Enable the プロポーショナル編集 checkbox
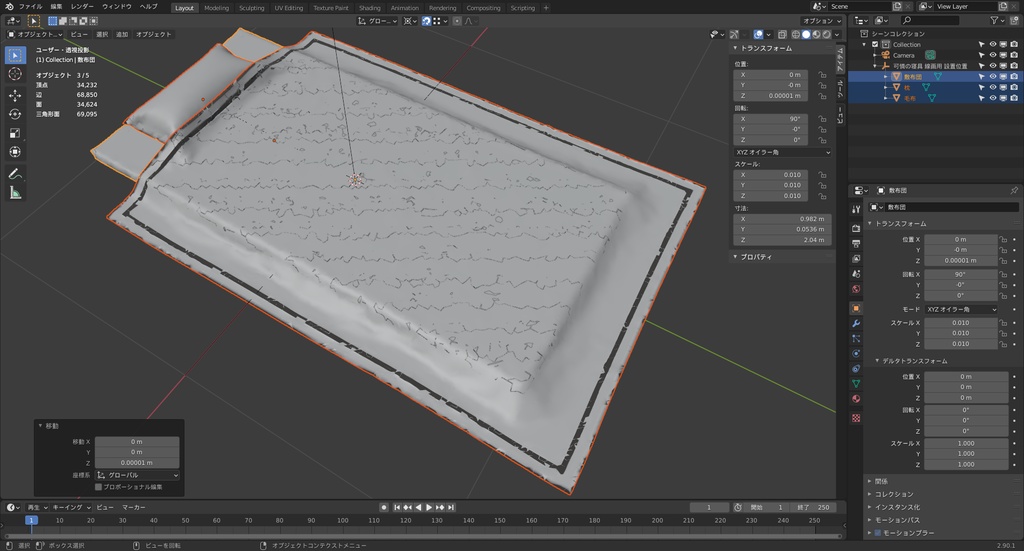The image size is (1024, 551). pos(98,487)
